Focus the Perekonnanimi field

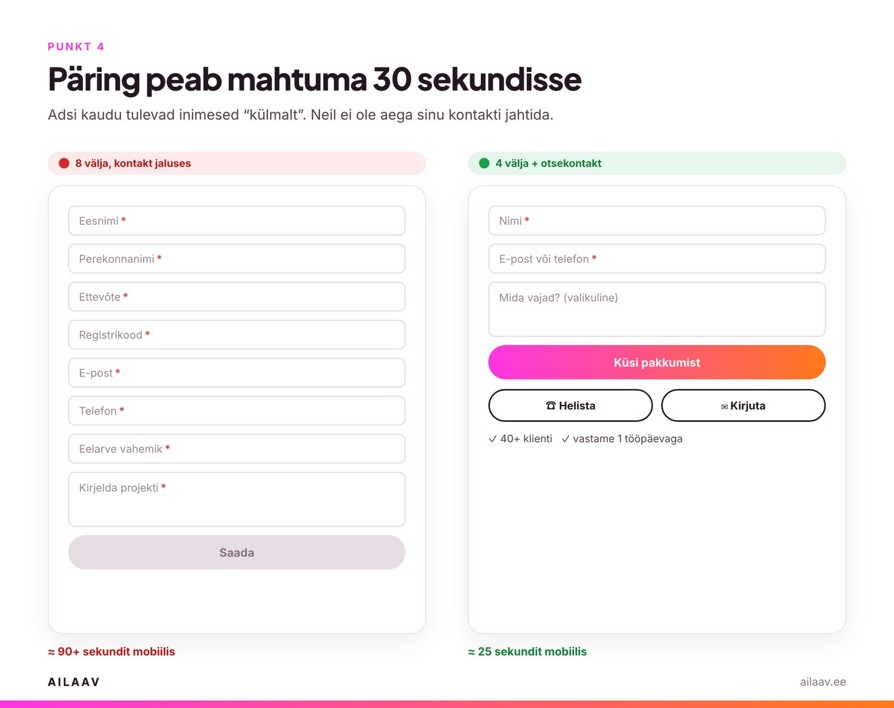(237, 259)
